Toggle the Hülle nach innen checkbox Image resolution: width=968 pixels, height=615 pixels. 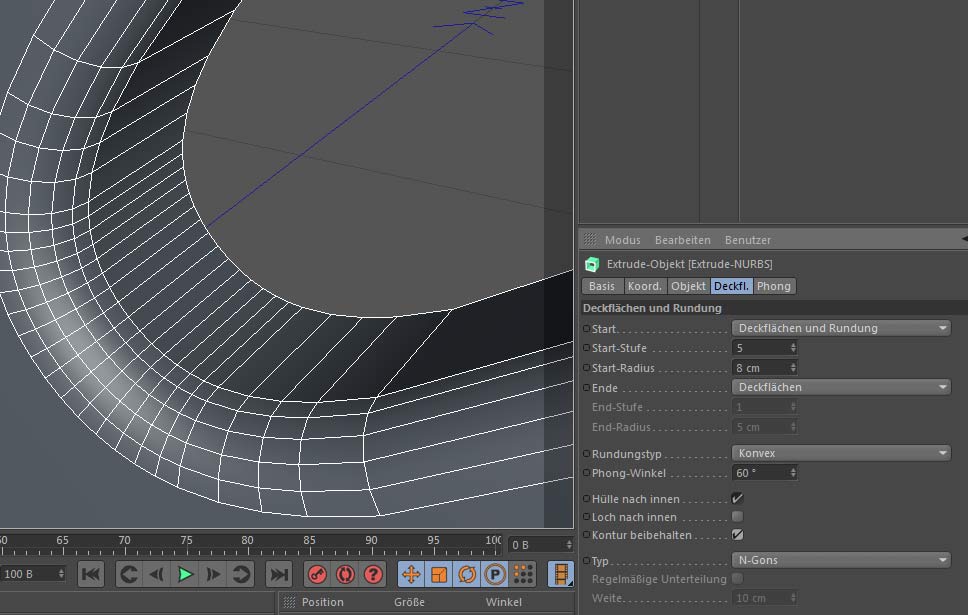737,498
